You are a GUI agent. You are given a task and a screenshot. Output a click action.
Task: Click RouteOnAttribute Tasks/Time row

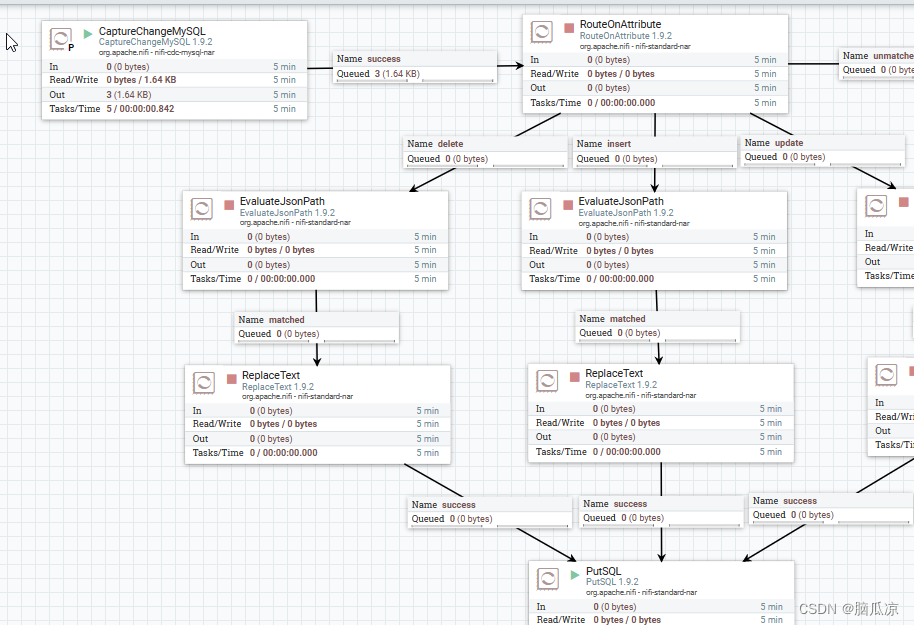655,103
